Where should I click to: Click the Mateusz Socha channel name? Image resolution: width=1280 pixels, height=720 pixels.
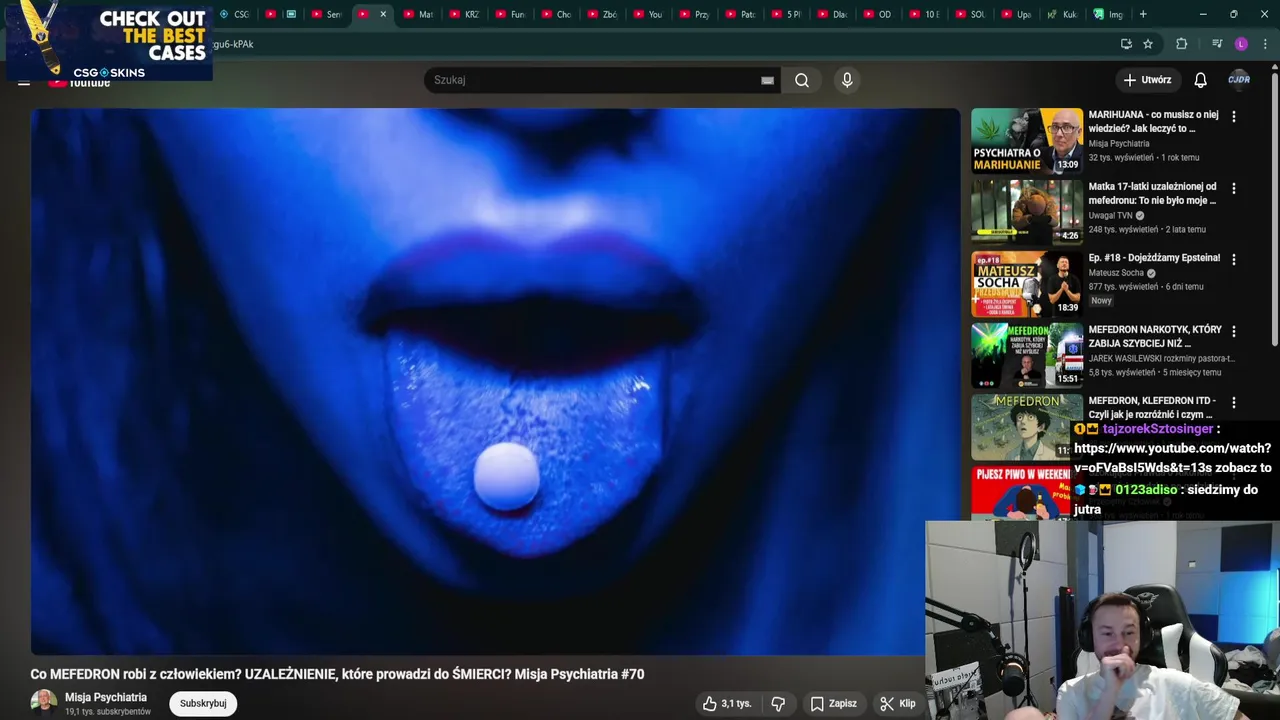pos(1115,273)
